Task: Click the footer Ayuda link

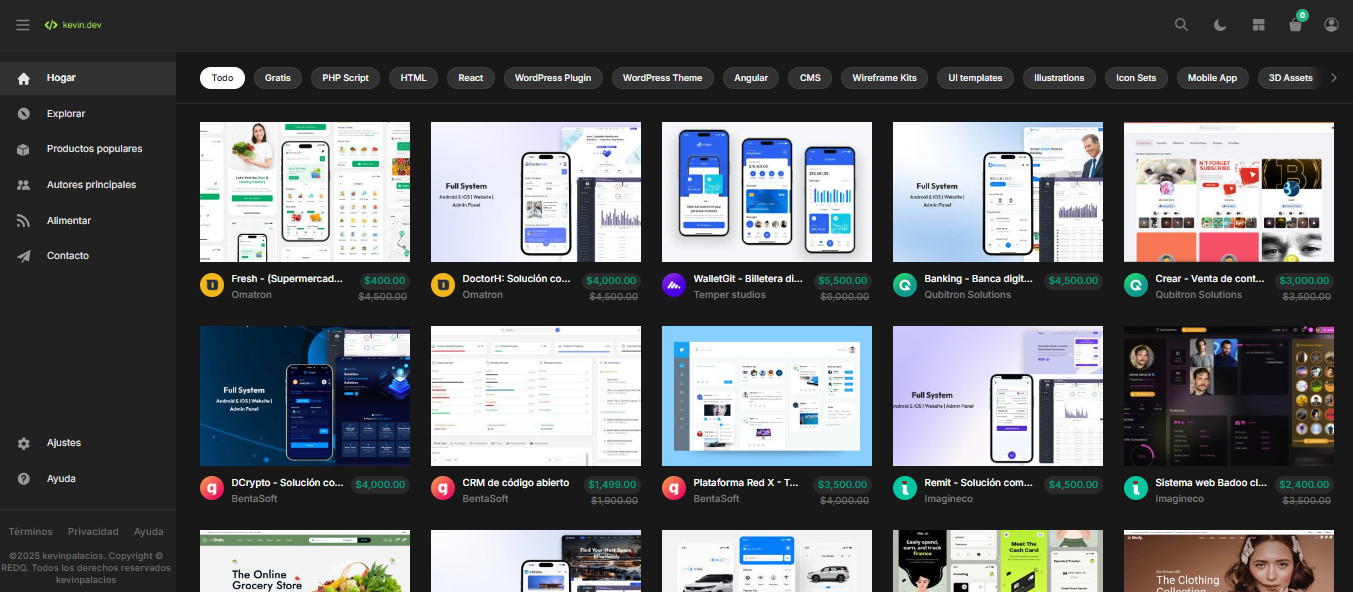Action: pyautogui.click(x=149, y=532)
